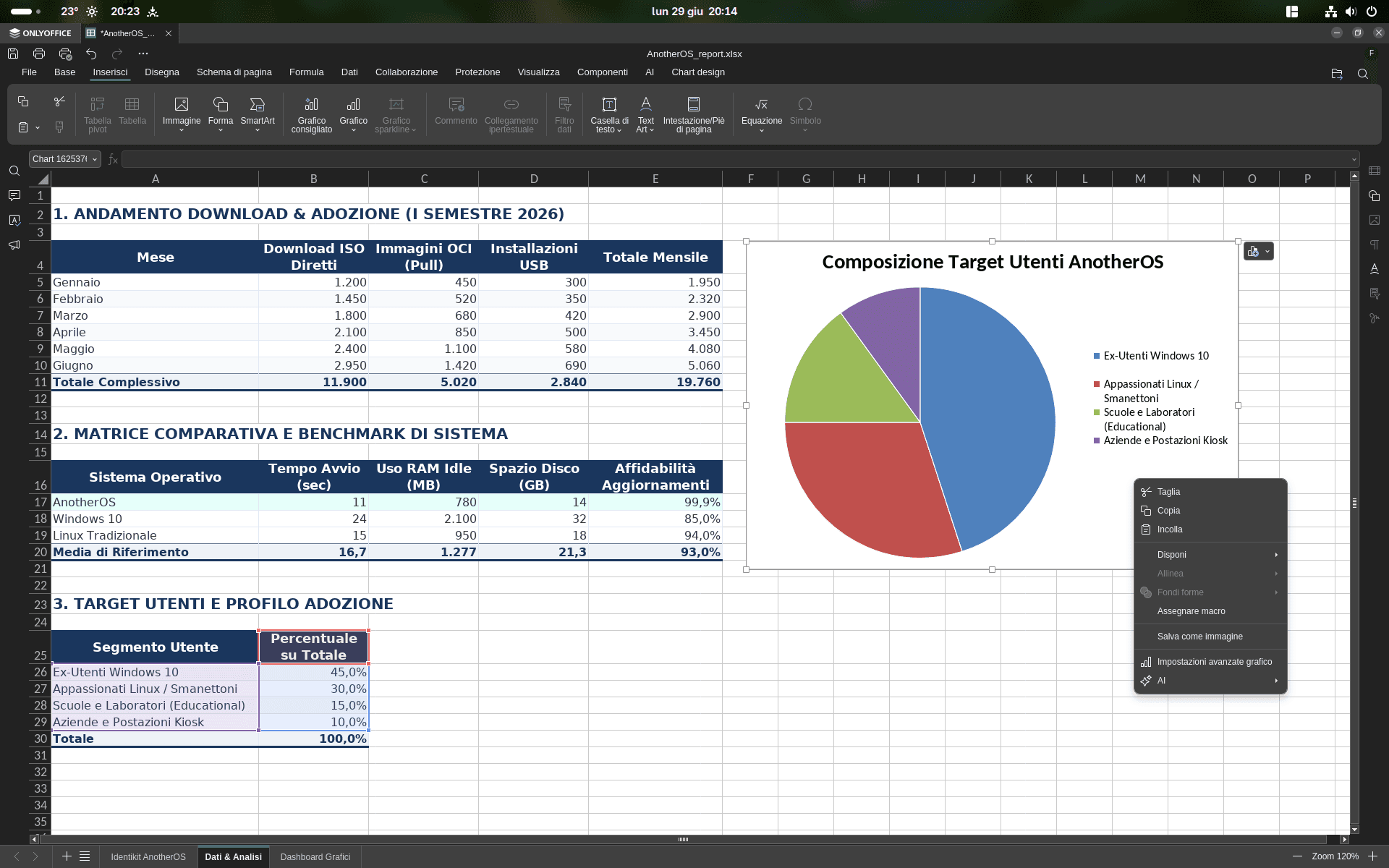The height and width of the screenshot is (868, 1389).
Task: Insert a Casella di testo
Action: pyautogui.click(x=609, y=115)
